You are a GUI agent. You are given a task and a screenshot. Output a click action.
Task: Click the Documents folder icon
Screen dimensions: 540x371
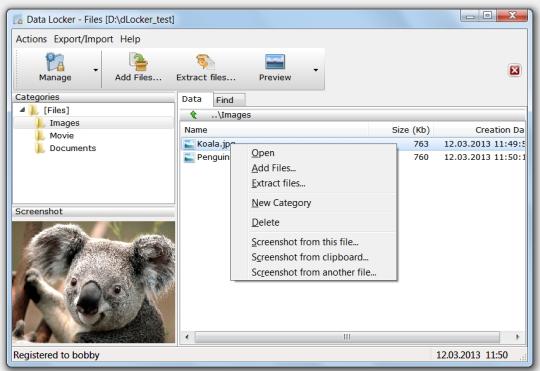[x=41, y=148]
